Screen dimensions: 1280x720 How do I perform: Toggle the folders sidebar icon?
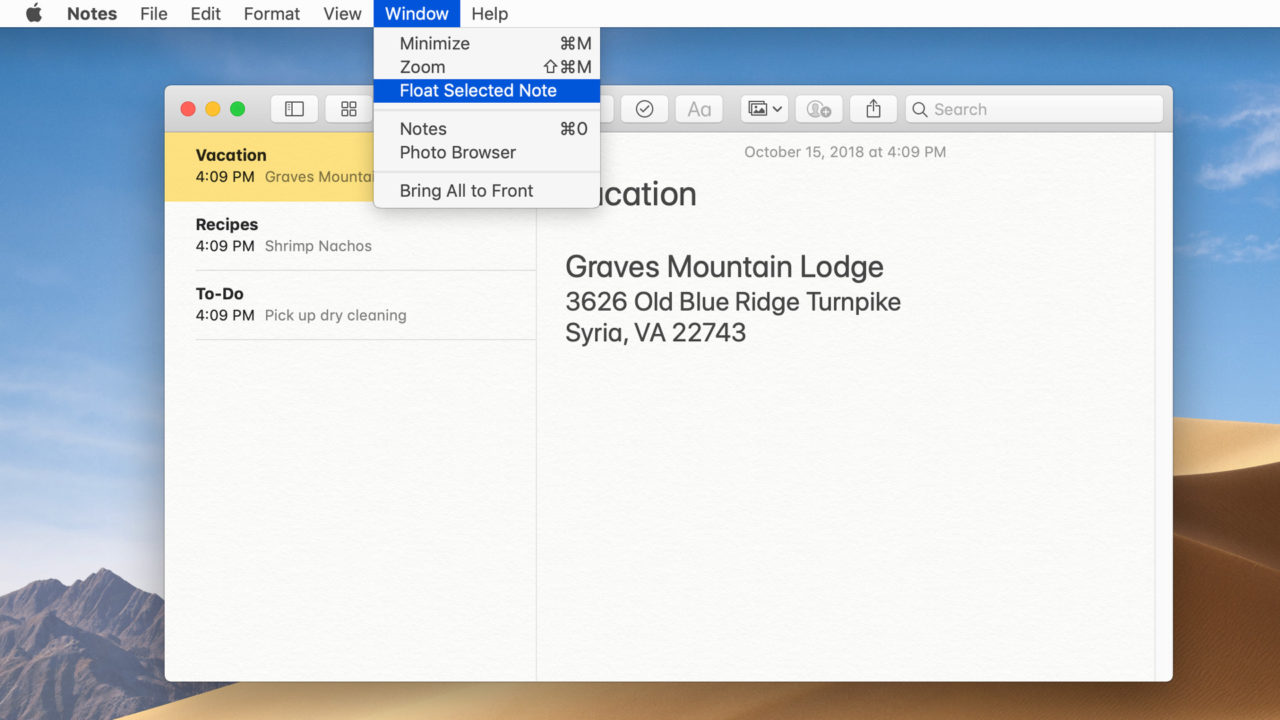(x=294, y=109)
